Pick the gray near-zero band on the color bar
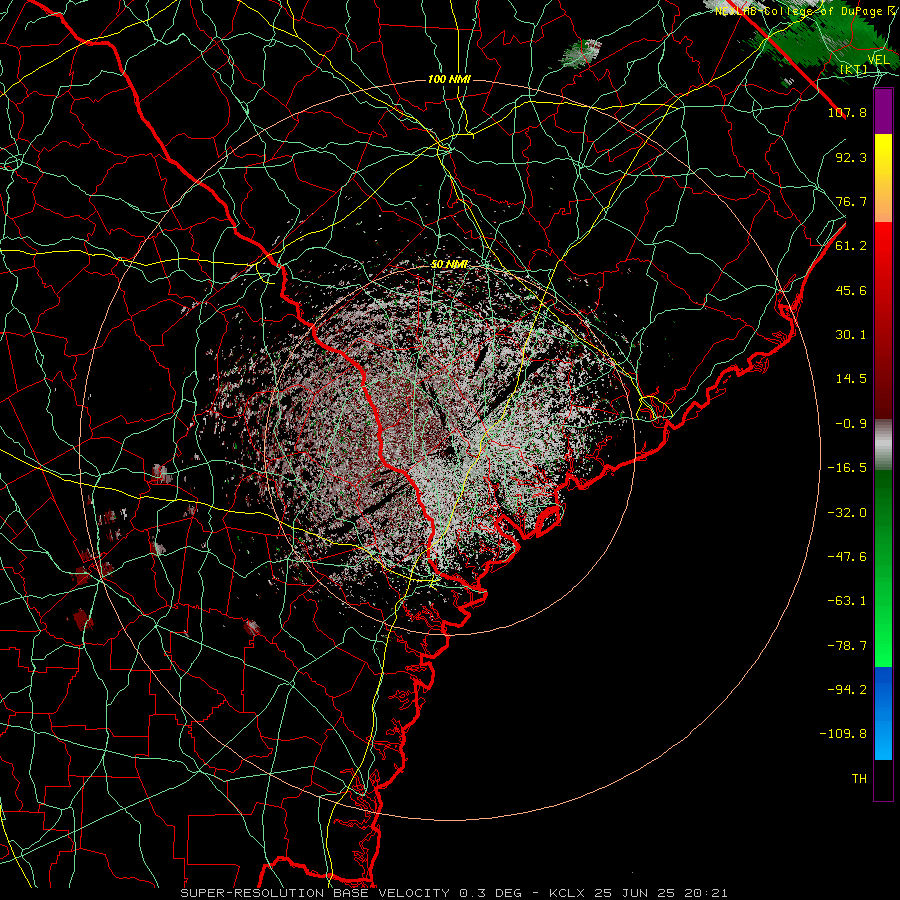Viewport: 900px width, 900px height. coord(883,445)
